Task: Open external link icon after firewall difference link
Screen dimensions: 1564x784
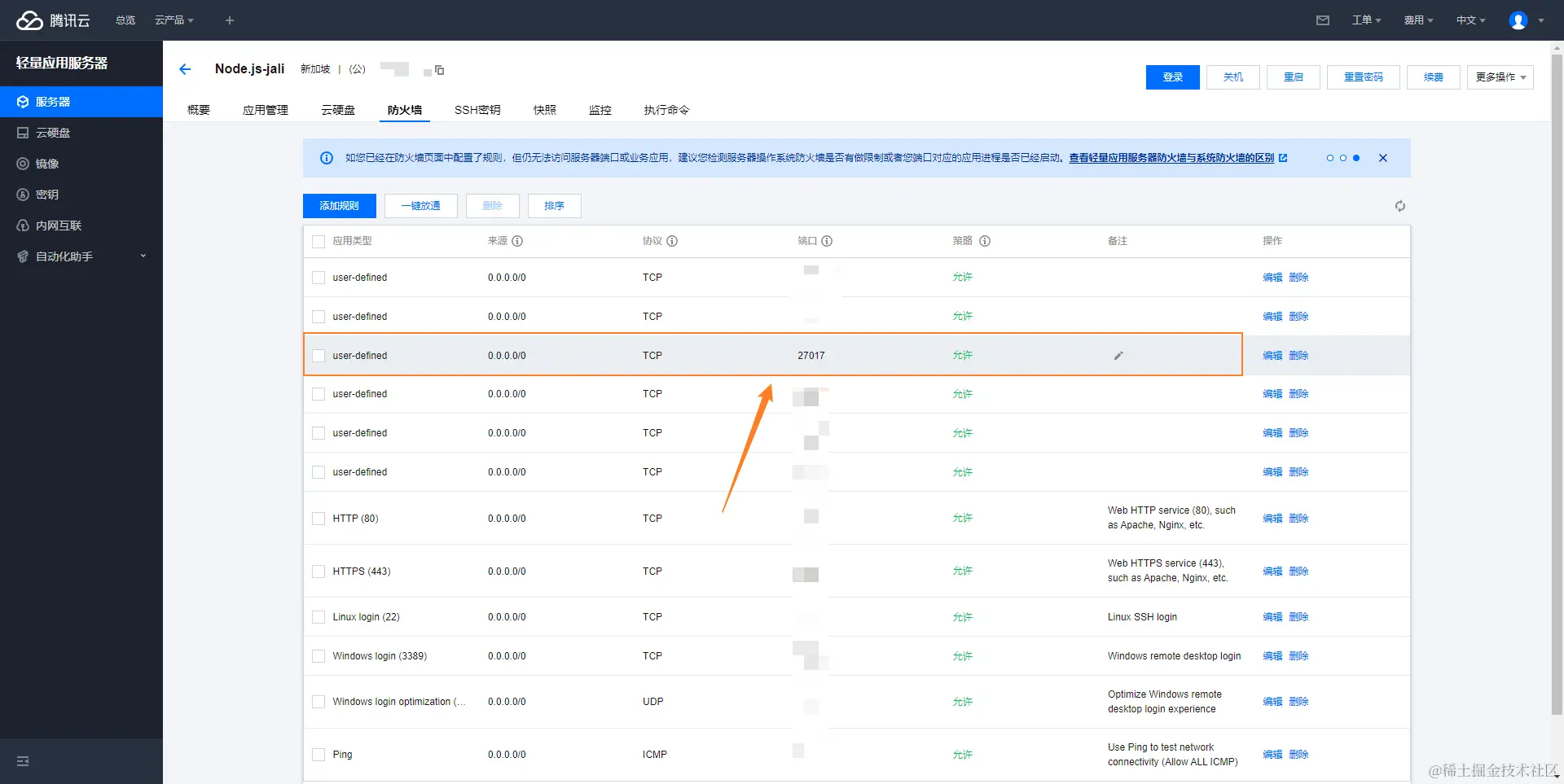Action: (x=1283, y=158)
